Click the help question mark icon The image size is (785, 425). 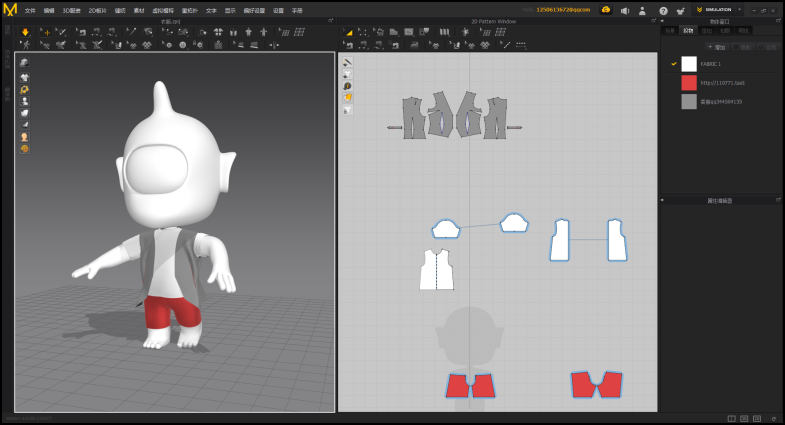click(x=663, y=10)
